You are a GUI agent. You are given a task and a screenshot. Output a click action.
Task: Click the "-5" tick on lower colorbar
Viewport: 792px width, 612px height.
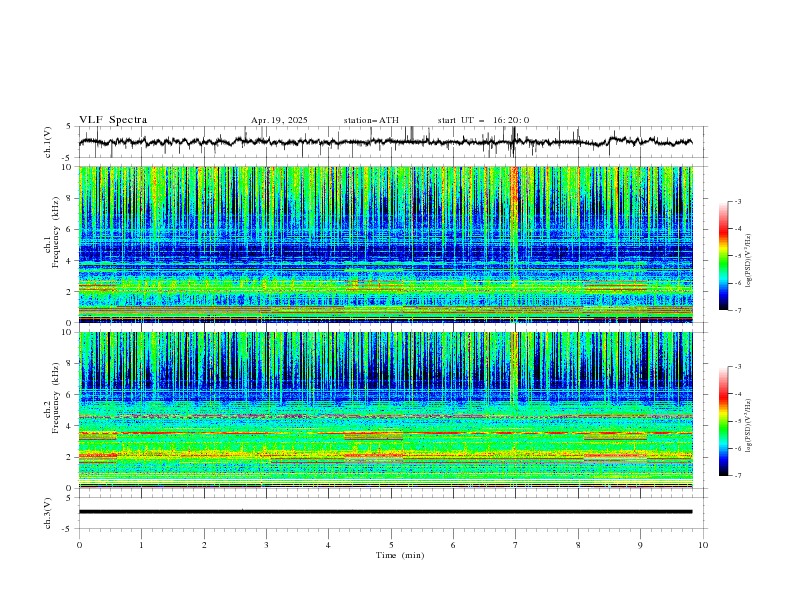tap(738, 421)
